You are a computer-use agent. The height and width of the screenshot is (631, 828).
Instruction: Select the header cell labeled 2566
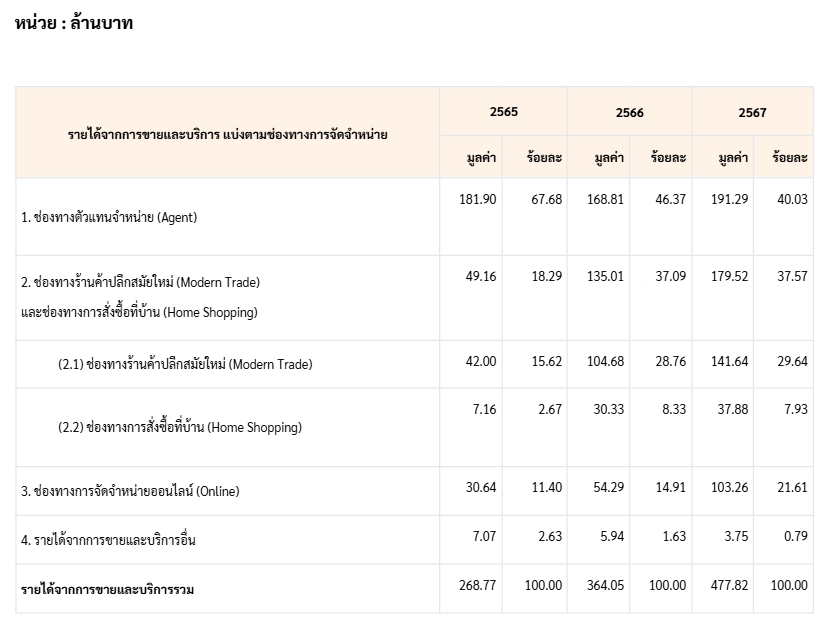point(630,113)
